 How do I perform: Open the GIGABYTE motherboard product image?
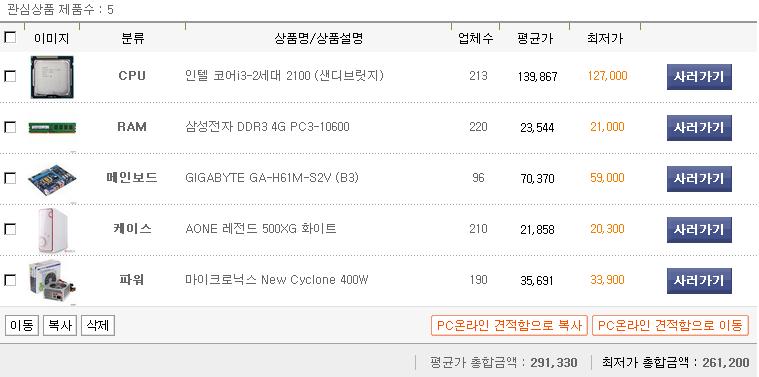[x=52, y=180]
